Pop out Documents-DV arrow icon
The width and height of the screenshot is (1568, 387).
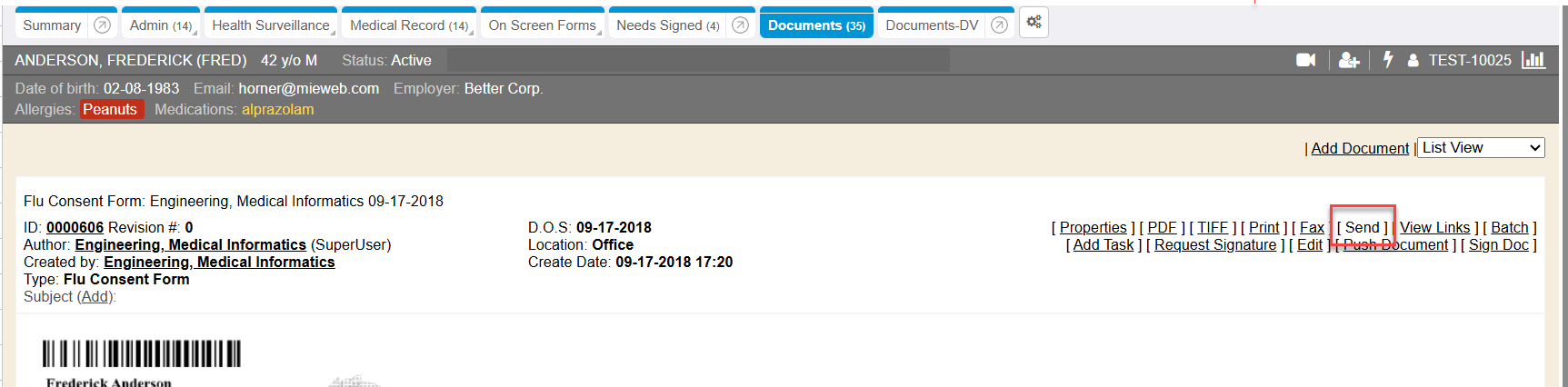pyautogui.click(x=999, y=25)
